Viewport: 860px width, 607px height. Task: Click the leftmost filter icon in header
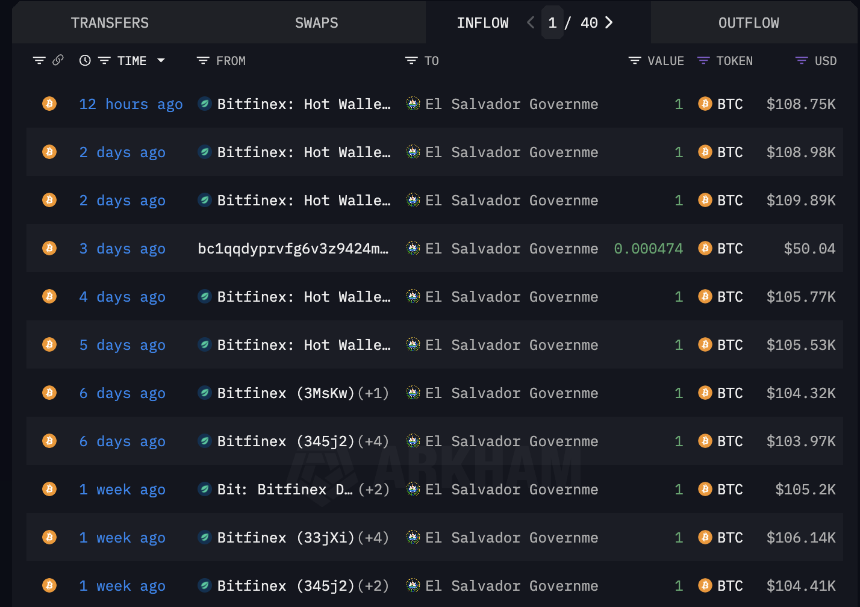[39, 60]
